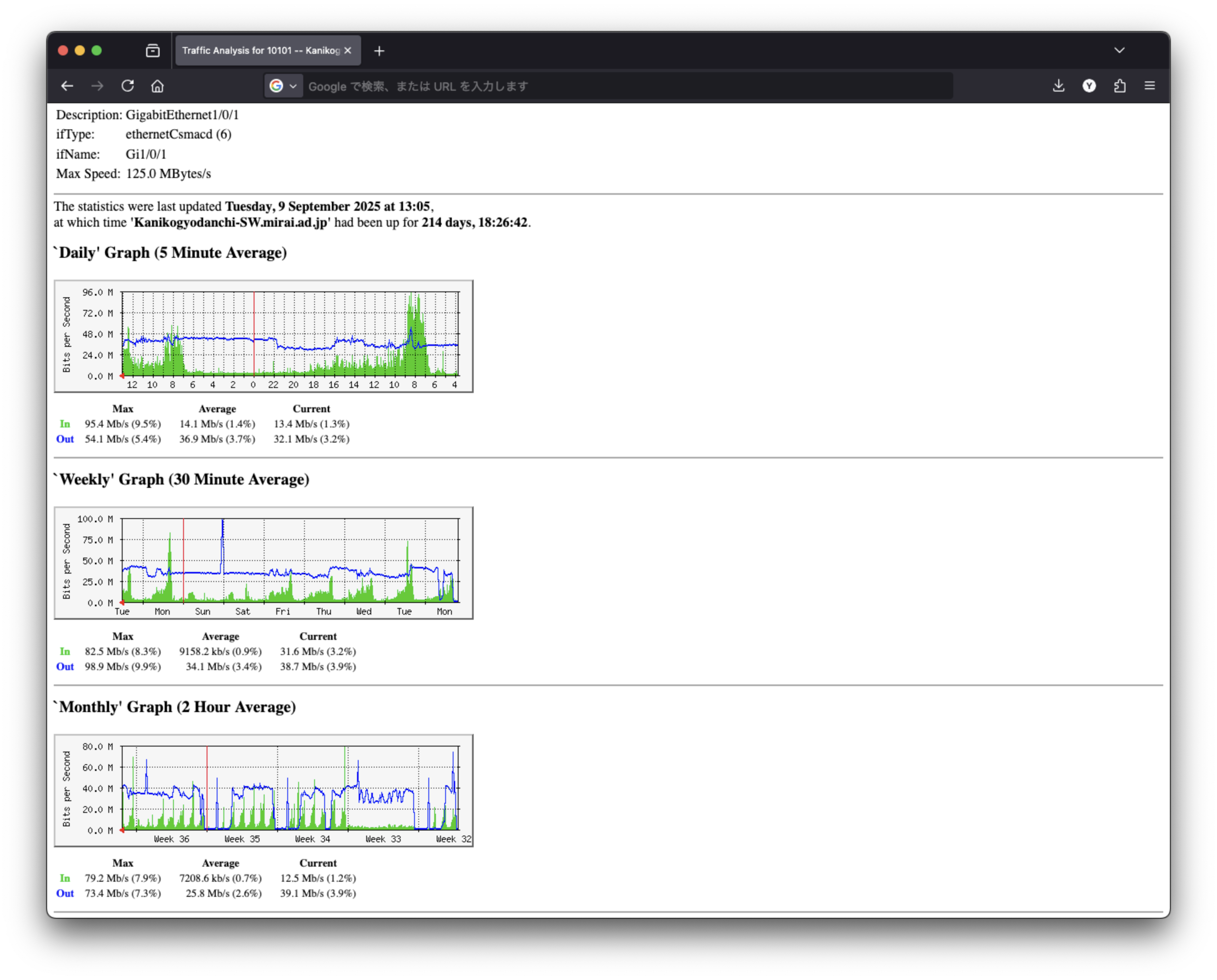
Task: Click the forward navigation arrow
Action: tap(97, 86)
